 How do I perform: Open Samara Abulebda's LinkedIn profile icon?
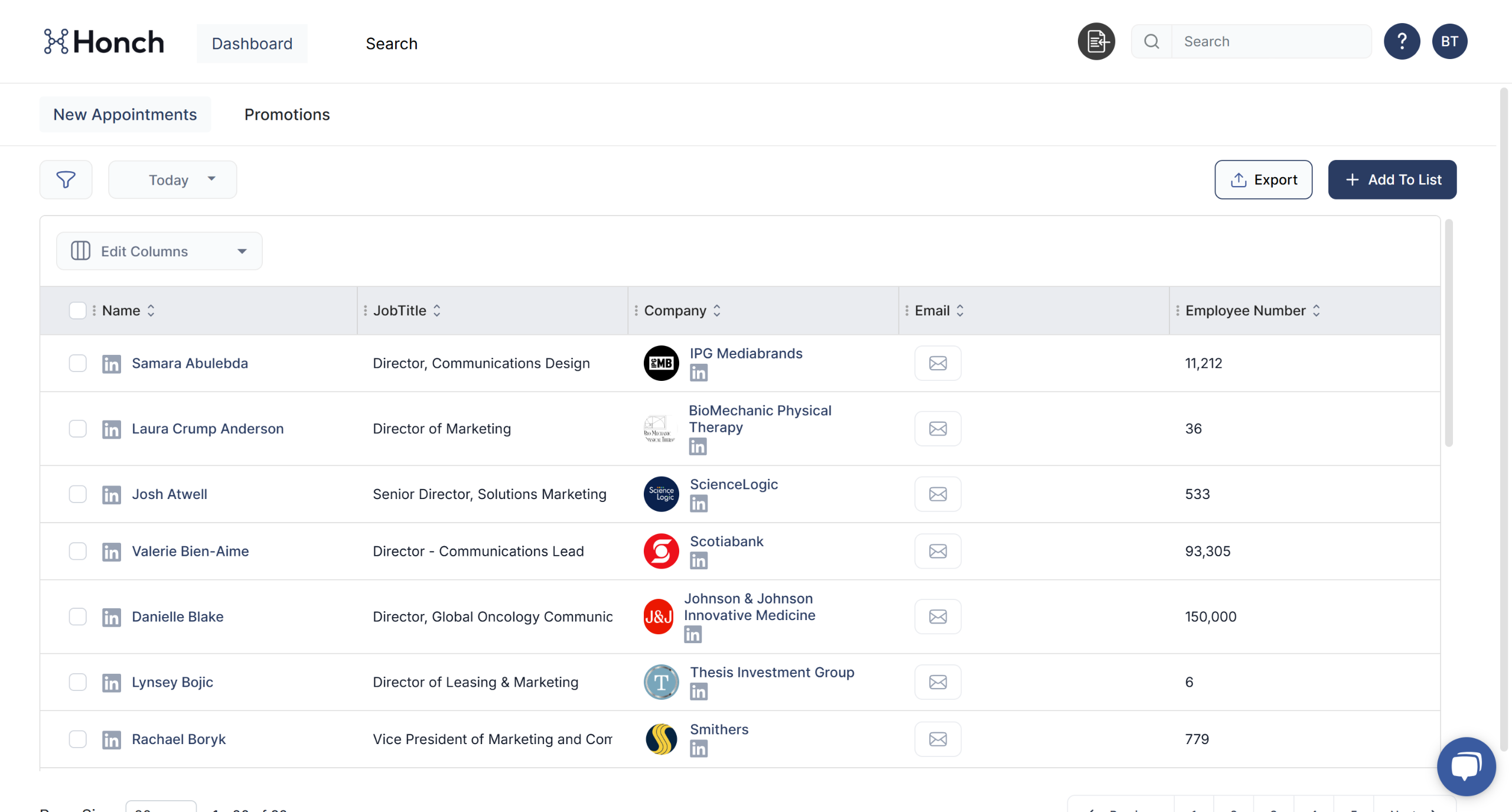(111, 364)
